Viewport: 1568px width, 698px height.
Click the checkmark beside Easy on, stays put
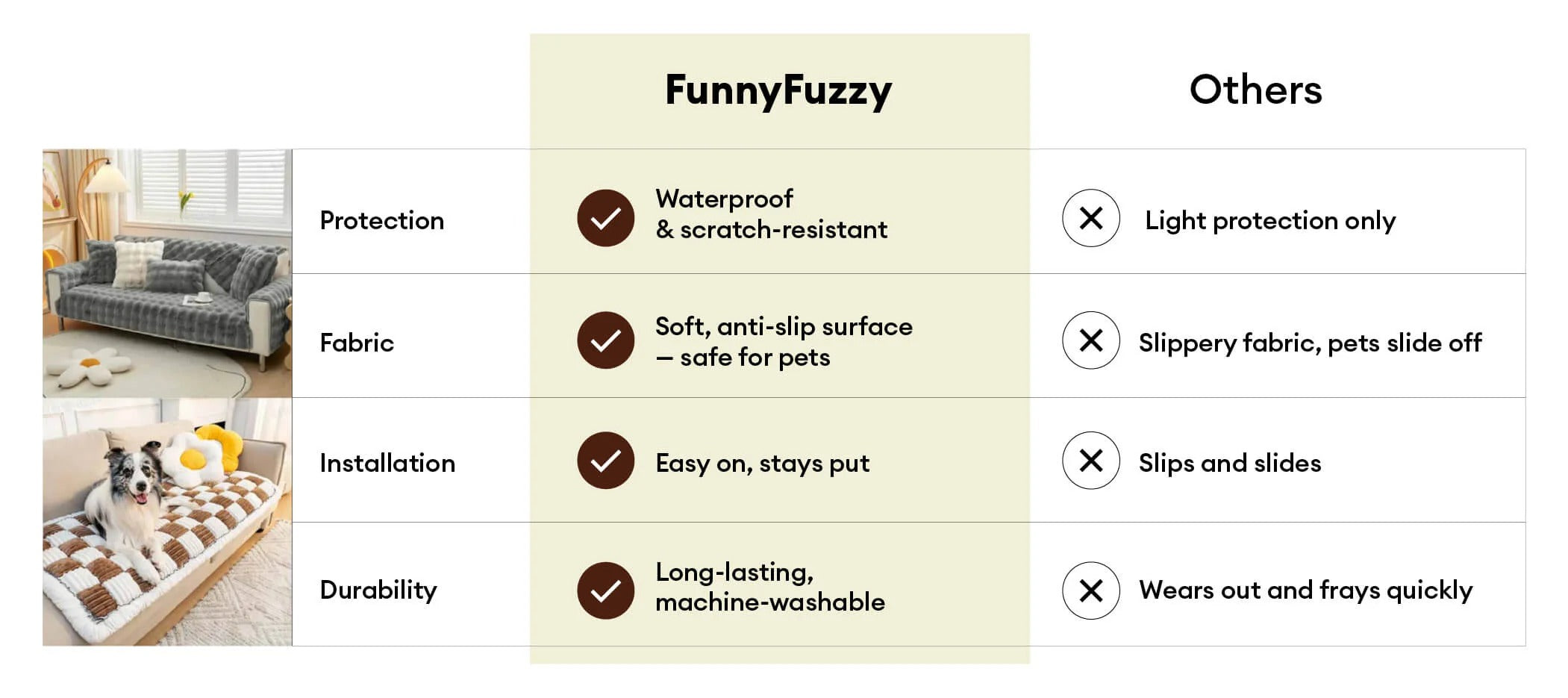point(605,461)
